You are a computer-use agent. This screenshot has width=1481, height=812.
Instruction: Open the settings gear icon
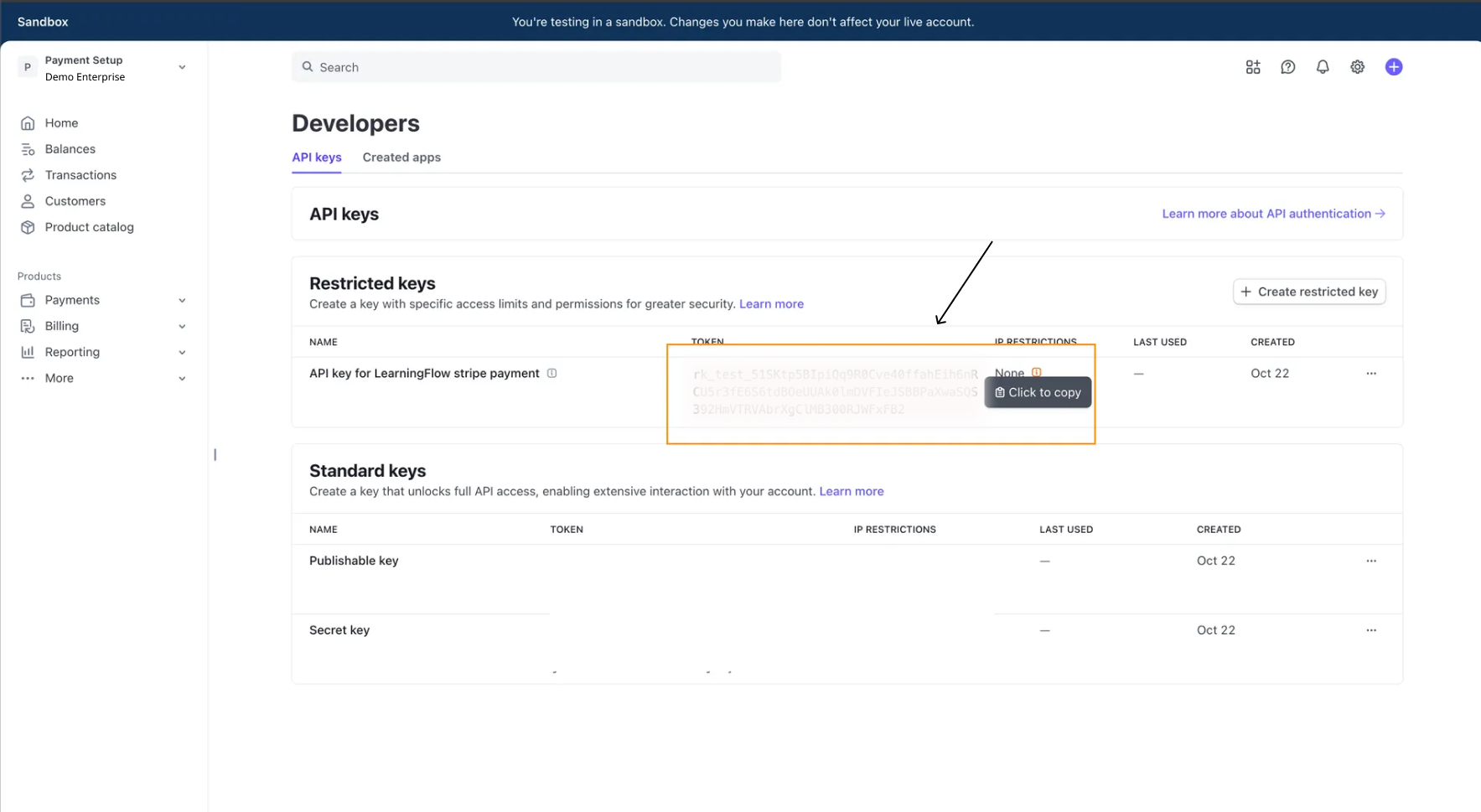click(1358, 66)
